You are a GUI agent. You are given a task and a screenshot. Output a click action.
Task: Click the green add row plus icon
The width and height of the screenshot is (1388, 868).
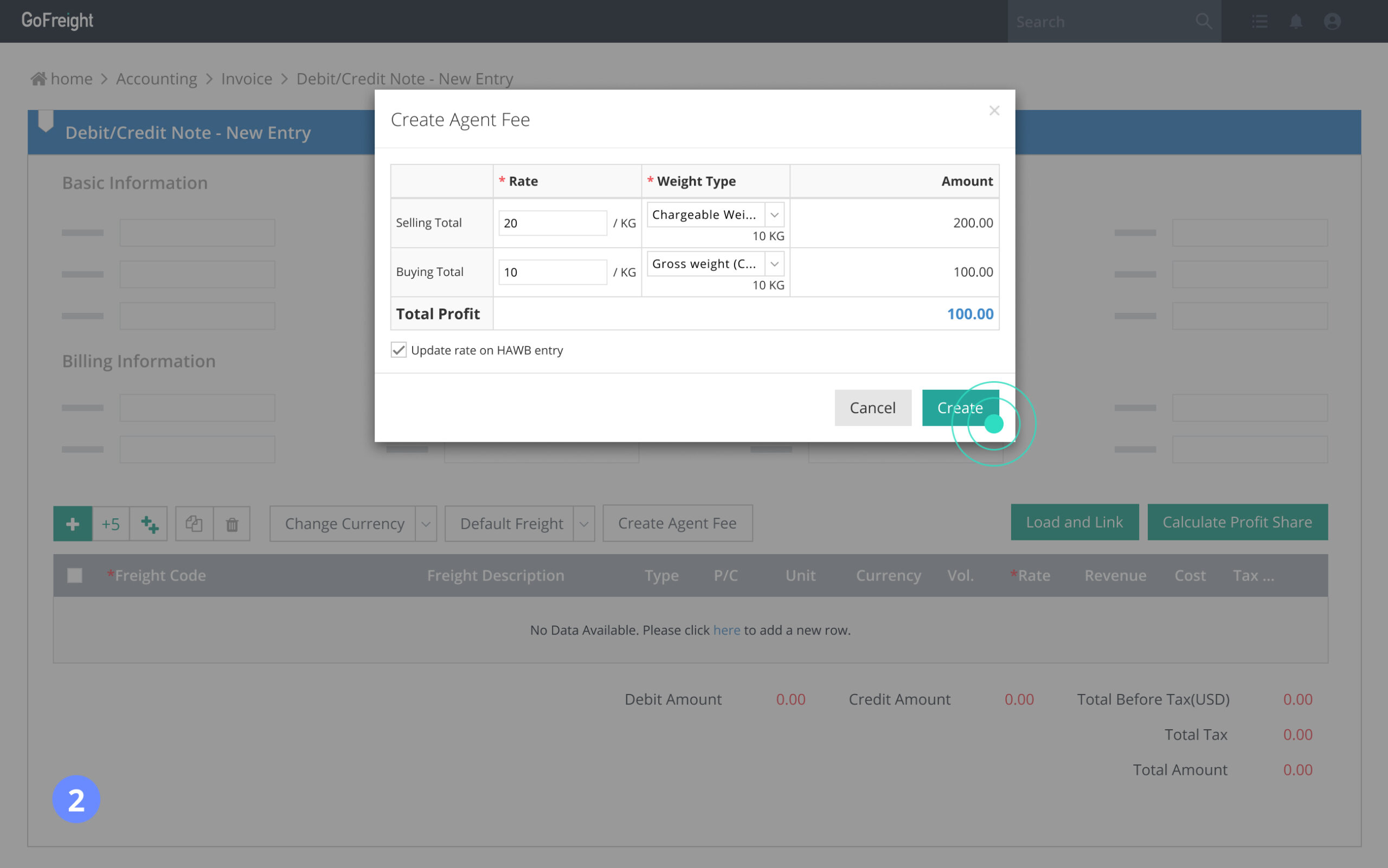point(72,524)
